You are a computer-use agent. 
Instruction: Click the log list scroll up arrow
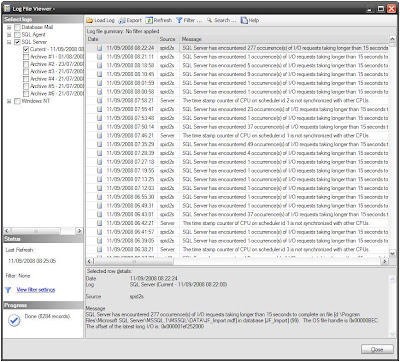pos(392,39)
